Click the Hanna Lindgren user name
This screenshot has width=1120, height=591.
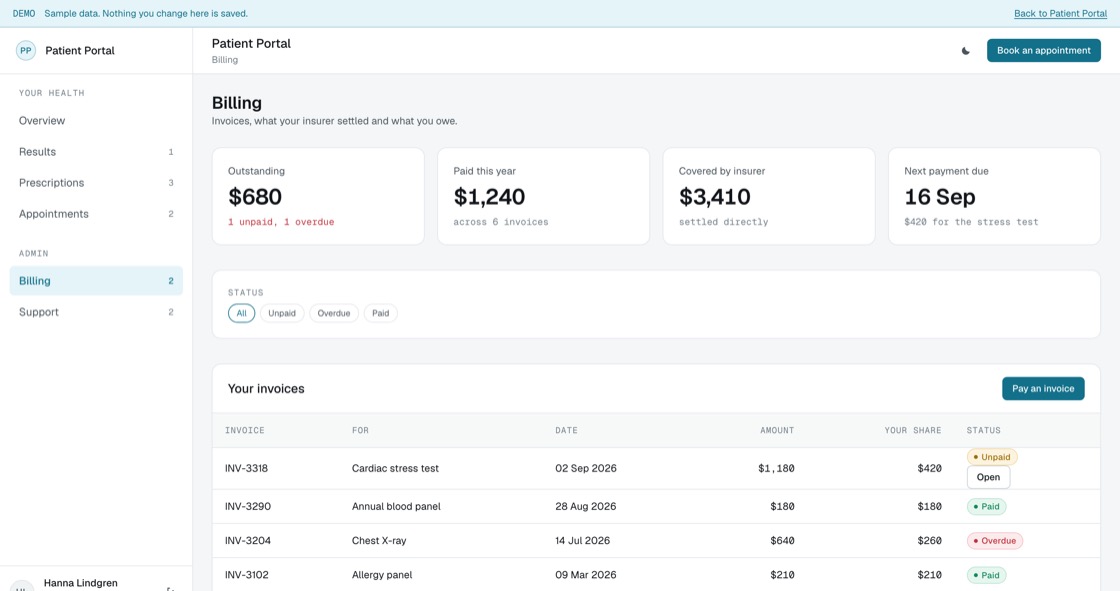(x=81, y=583)
